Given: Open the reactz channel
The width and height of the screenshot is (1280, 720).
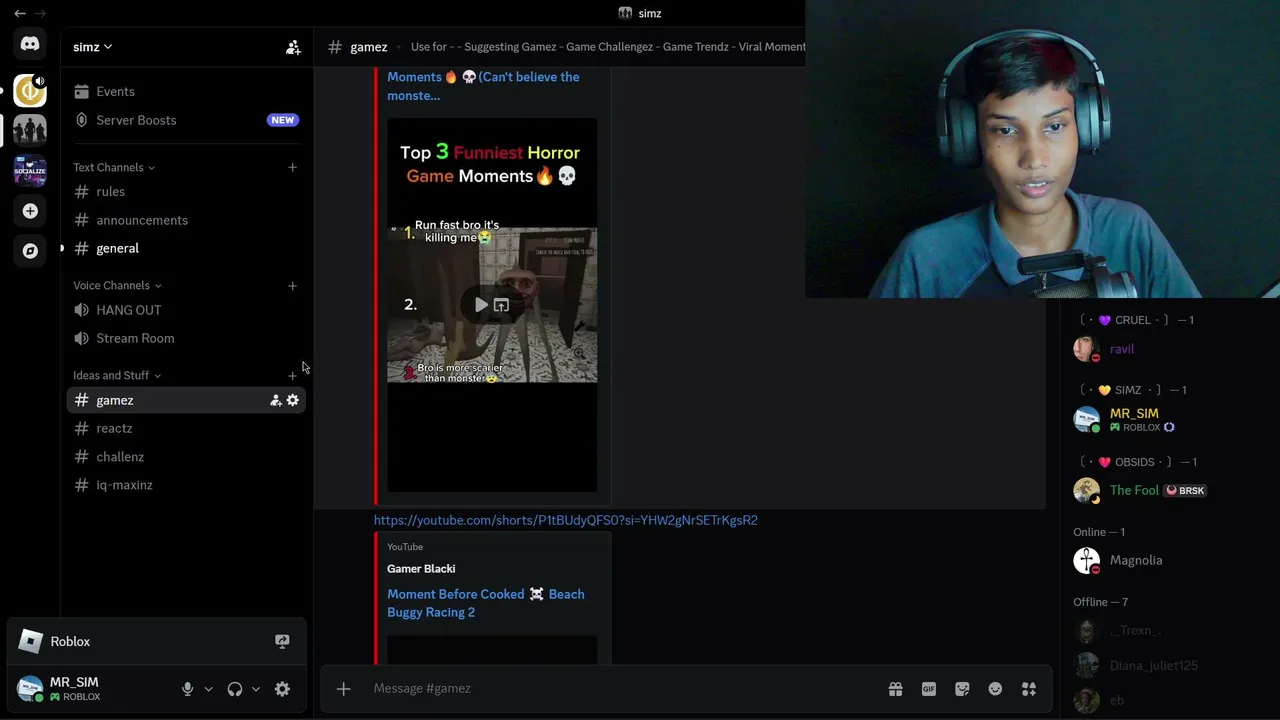Looking at the screenshot, I should [x=186, y=428].
